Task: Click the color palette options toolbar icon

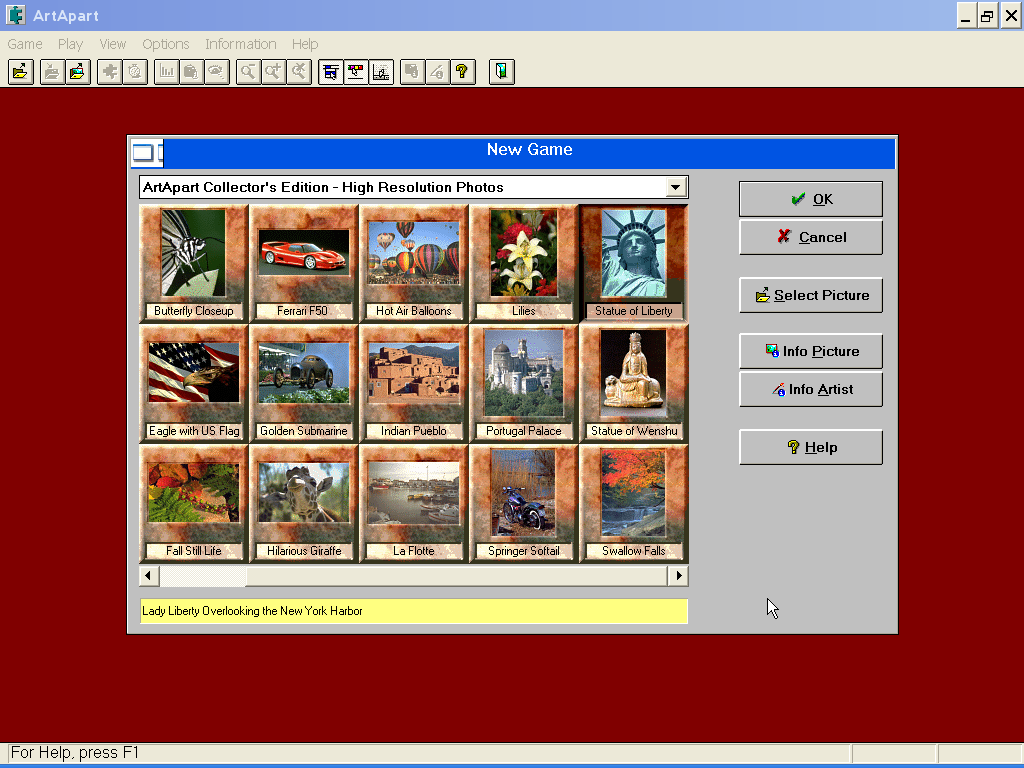Action: pyautogui.click(x=355, y=71)
